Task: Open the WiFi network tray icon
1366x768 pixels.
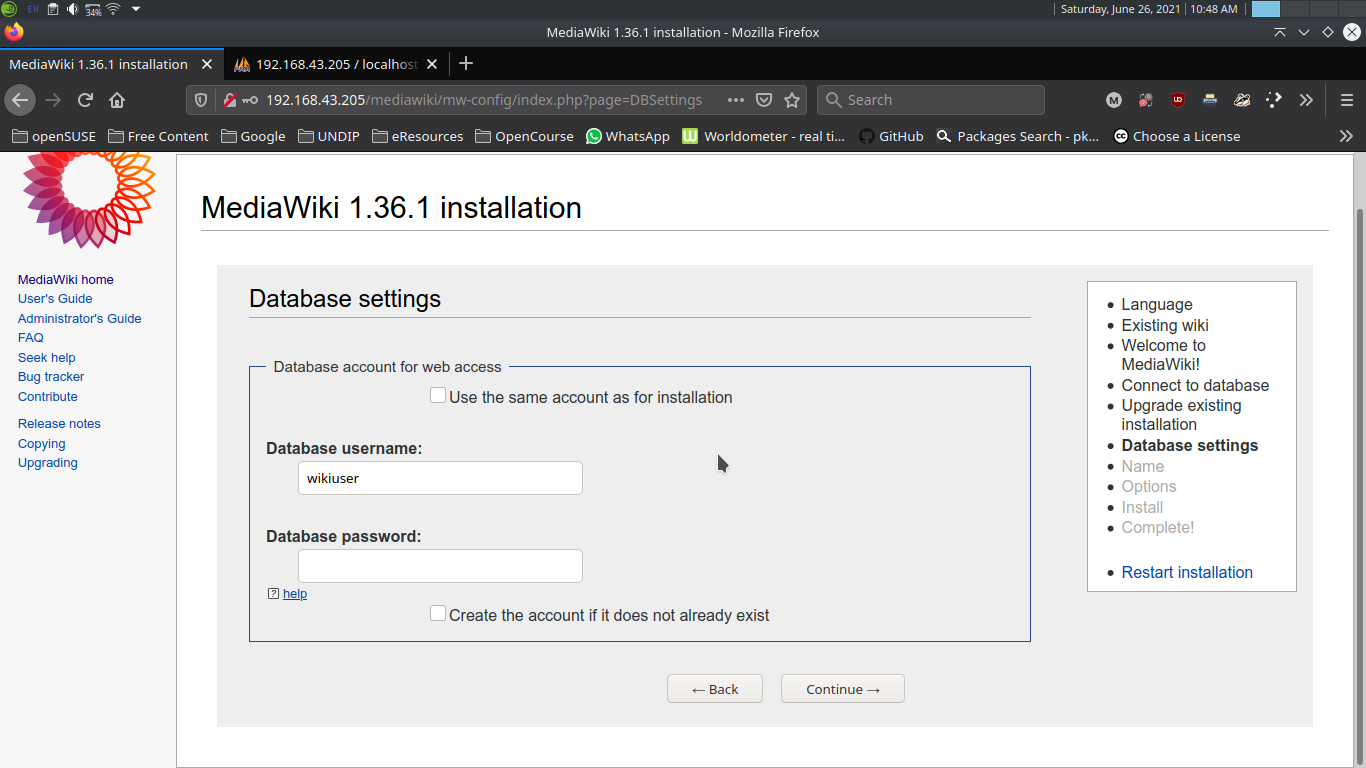Action: point(113,9)
